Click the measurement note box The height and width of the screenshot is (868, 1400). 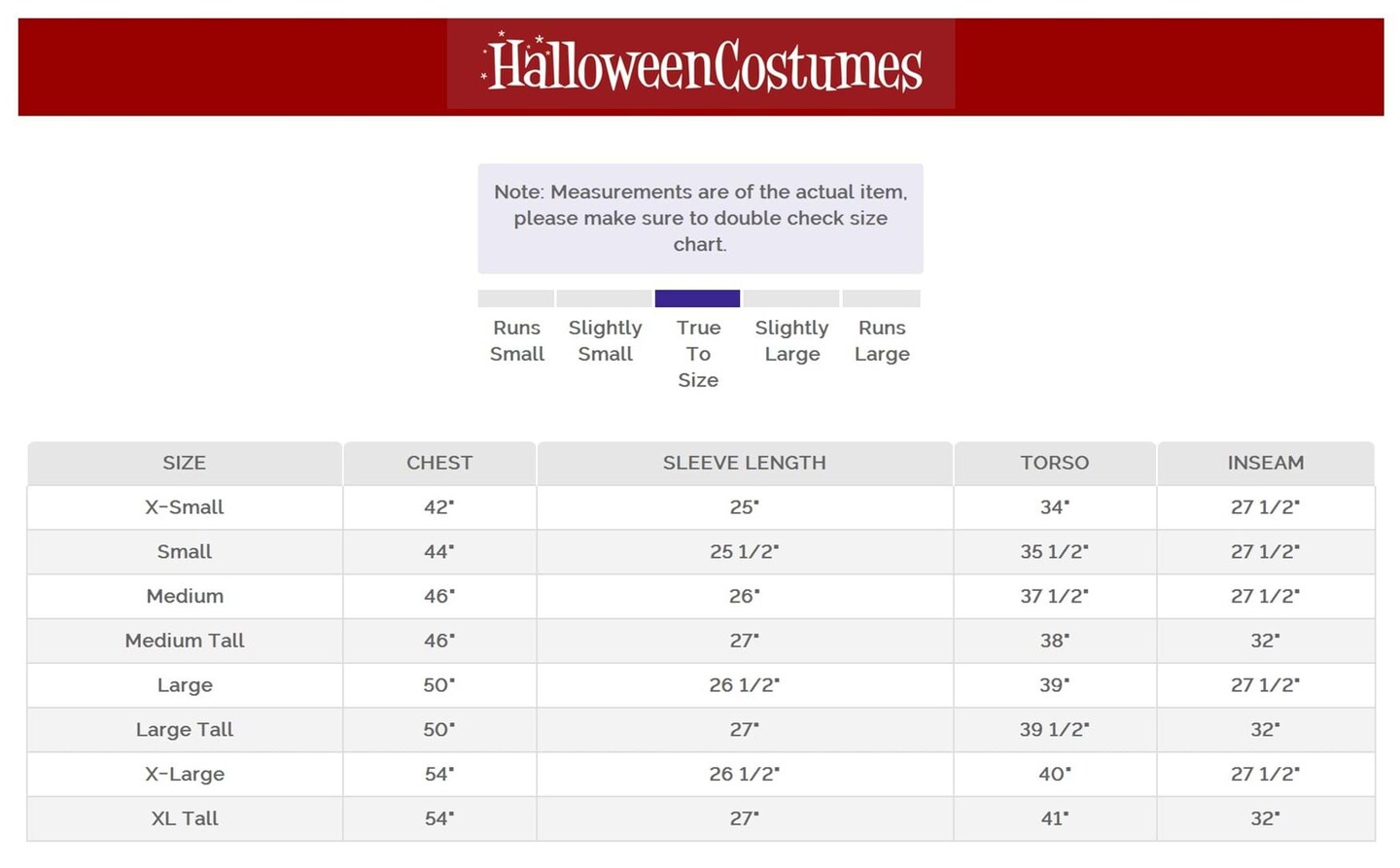click(700, 218)
